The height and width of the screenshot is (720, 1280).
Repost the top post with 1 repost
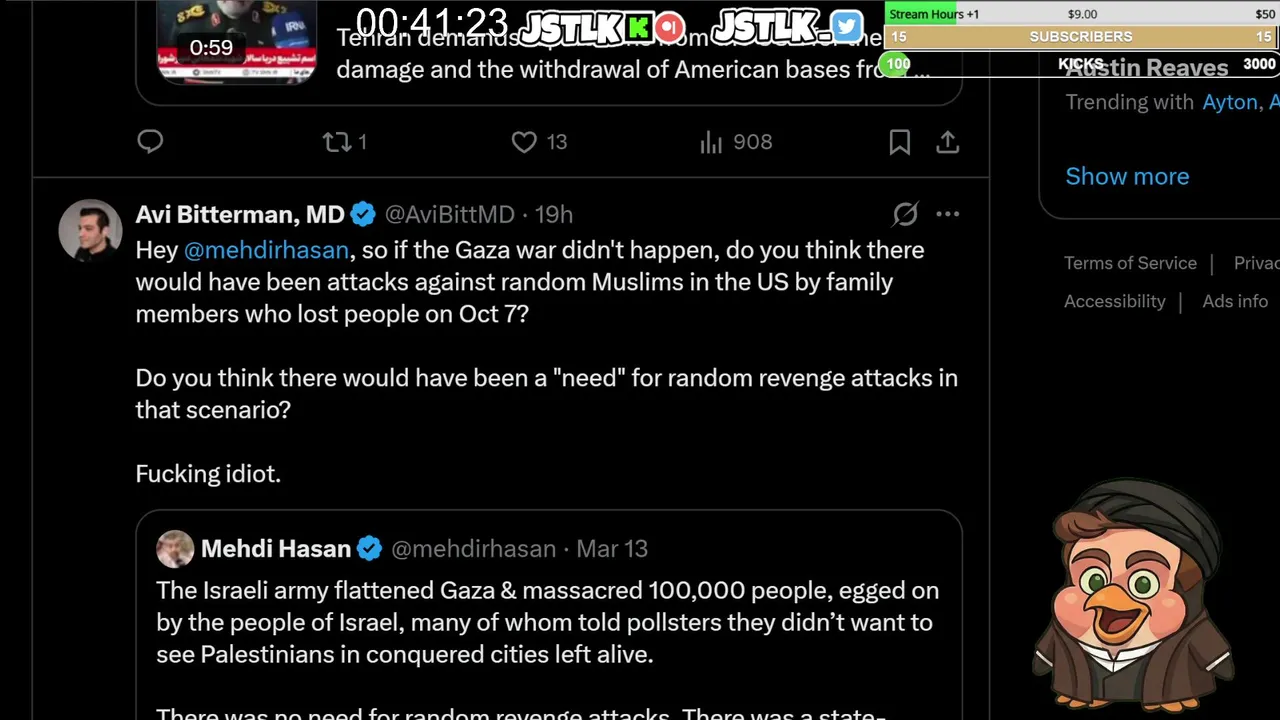tap(337, 142)
